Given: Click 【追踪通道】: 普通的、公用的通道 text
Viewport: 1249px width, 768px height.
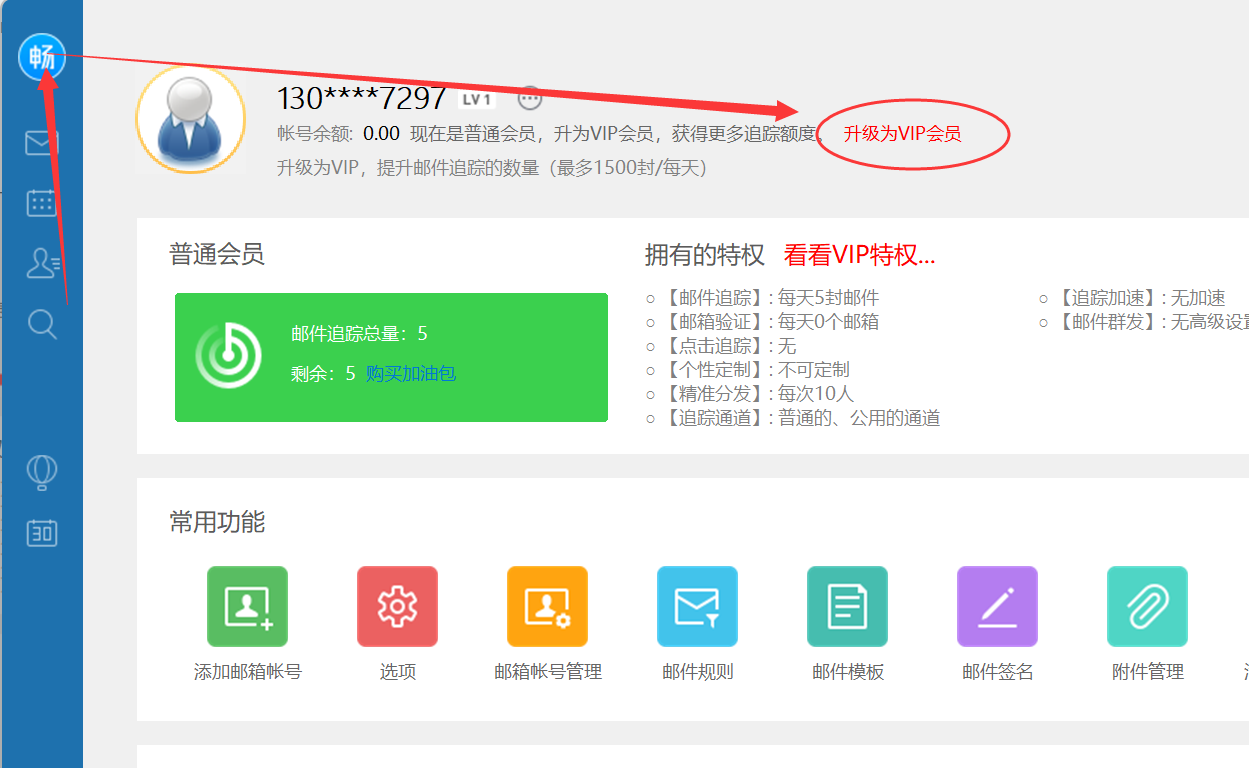Looking at the screenshot, I should coord(801,418).
